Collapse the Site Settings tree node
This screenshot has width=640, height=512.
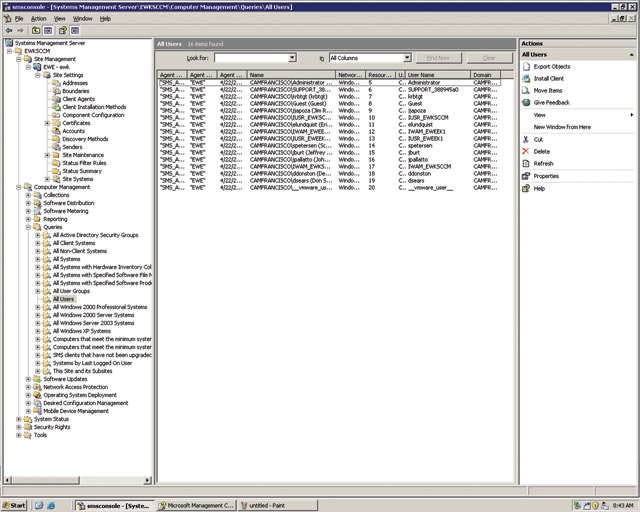pos(38,75)
